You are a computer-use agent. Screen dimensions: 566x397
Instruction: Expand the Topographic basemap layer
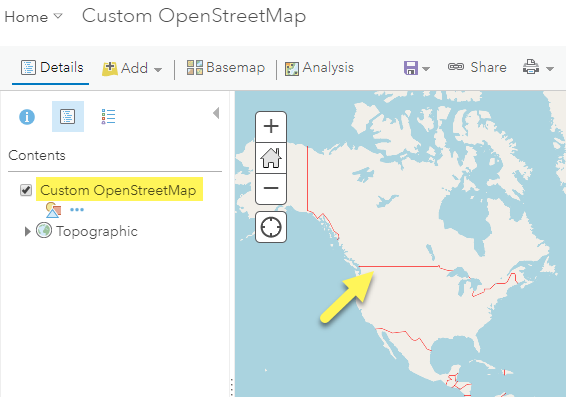pos(27,231)
